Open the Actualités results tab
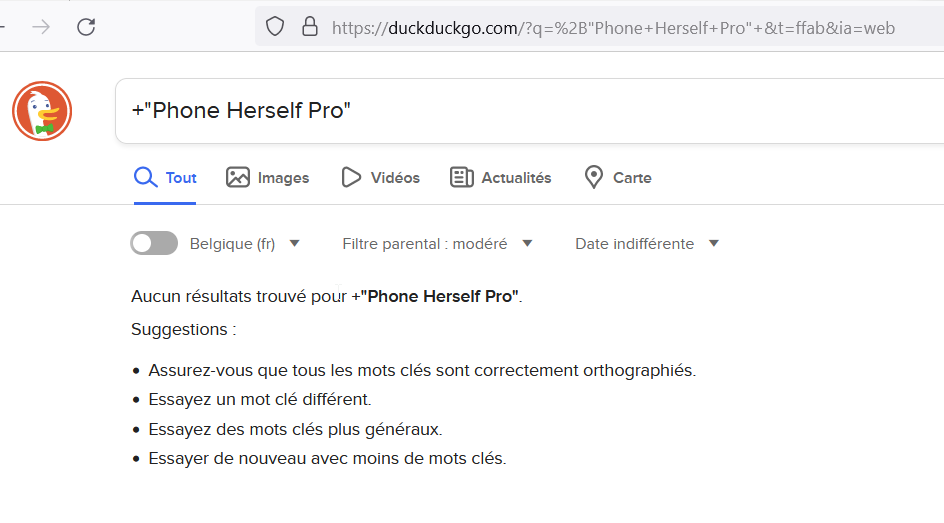Image resolution: width=944 pixels, height=523 pixels. point(516,178)
